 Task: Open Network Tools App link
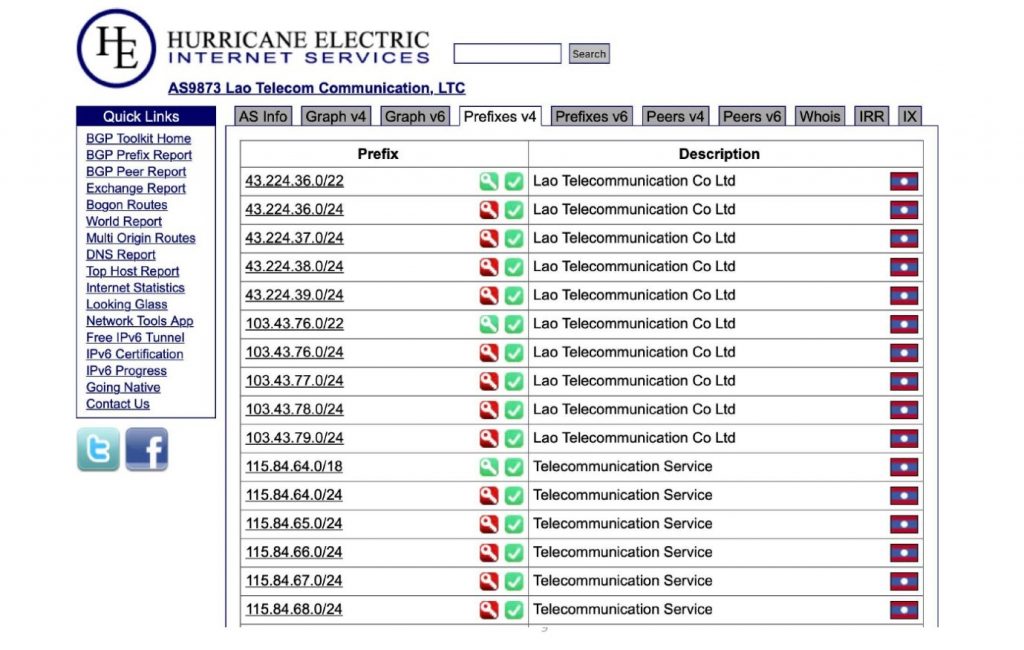point(140,321)
